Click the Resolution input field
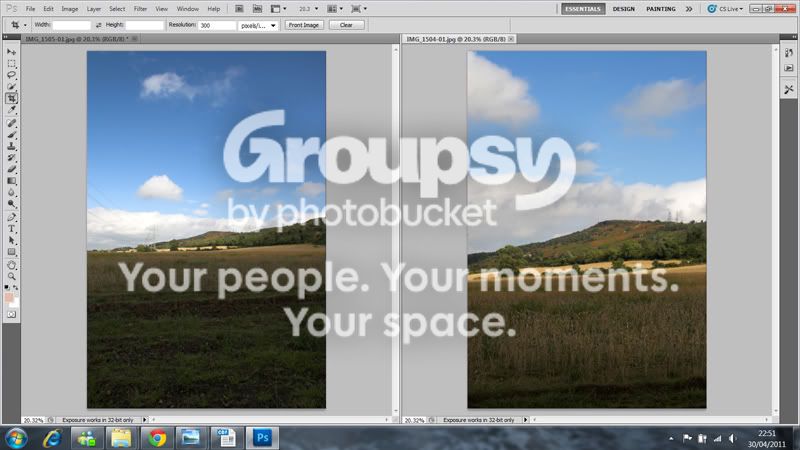Screen dimensions: 800x450 coord(217,25)
